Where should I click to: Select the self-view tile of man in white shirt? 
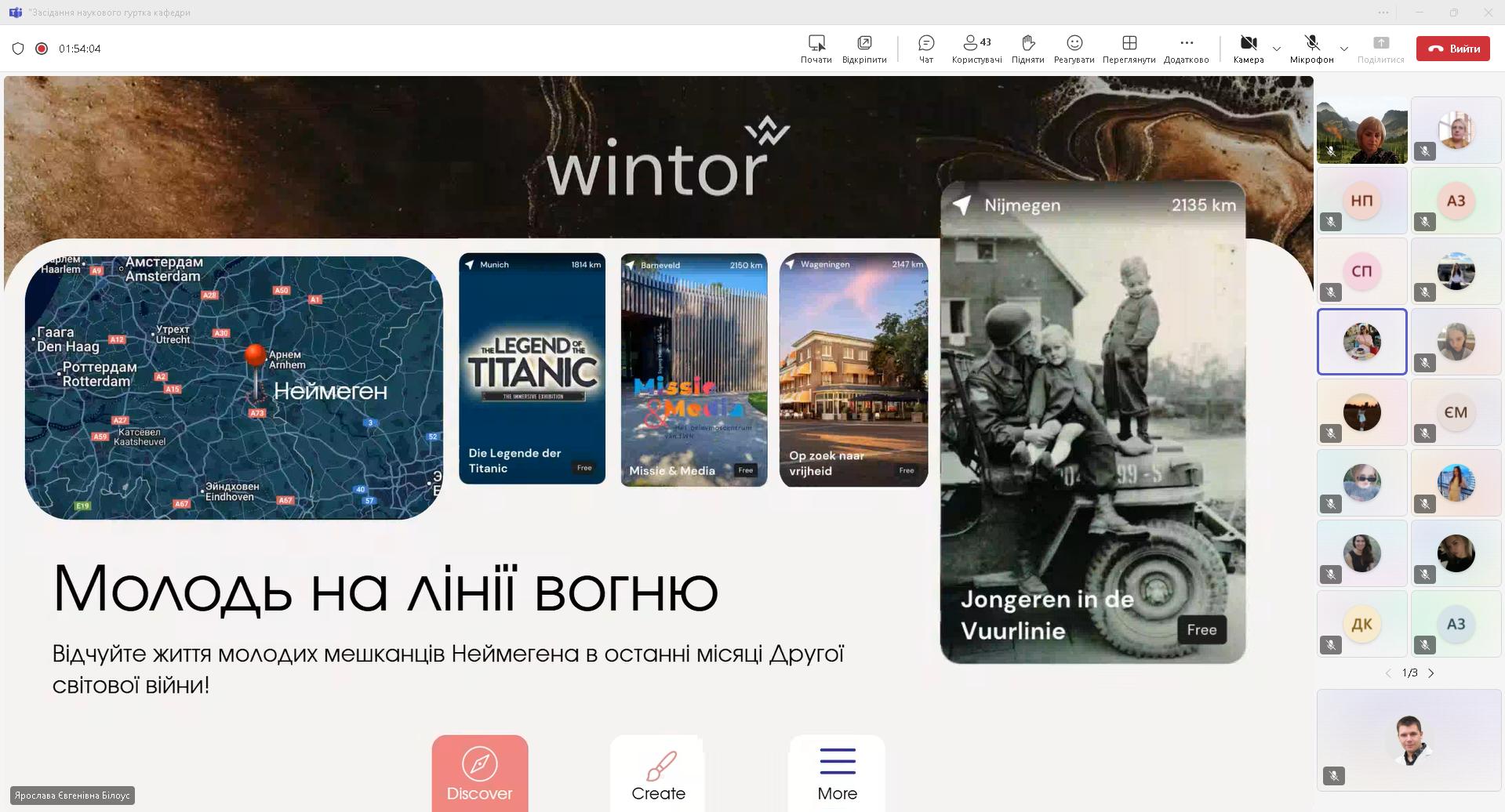1409,740
